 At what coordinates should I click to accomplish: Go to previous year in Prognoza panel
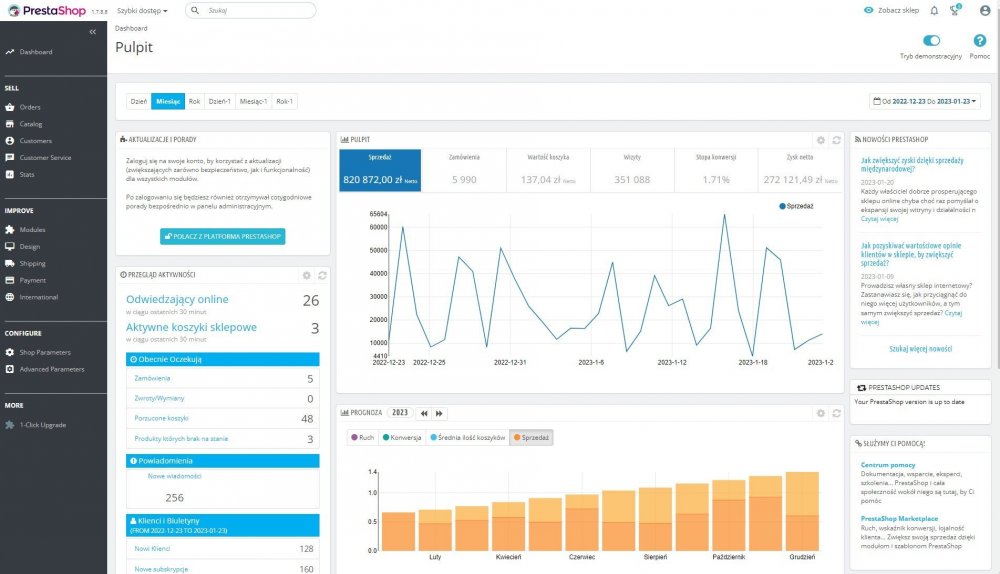424,413
